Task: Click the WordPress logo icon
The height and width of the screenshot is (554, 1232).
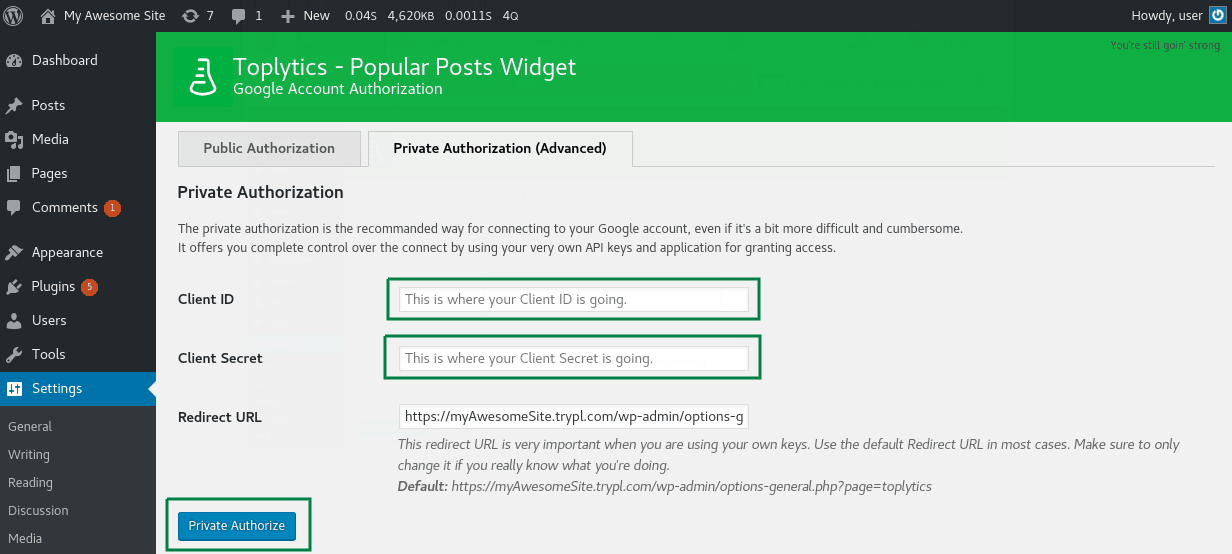Action: click(14, 16)
